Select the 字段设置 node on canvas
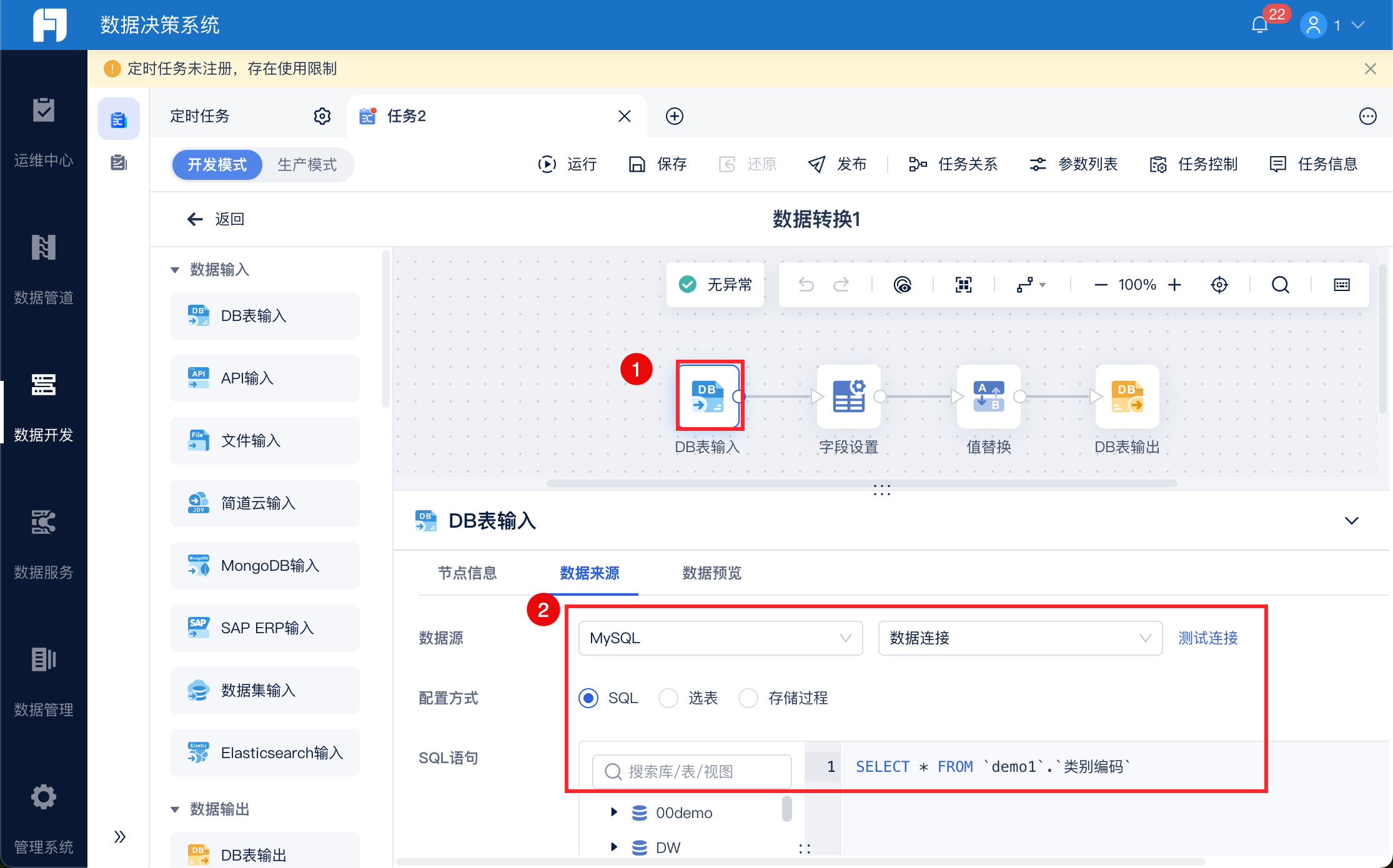The image size is (1393, 868). tap(848, 397)
